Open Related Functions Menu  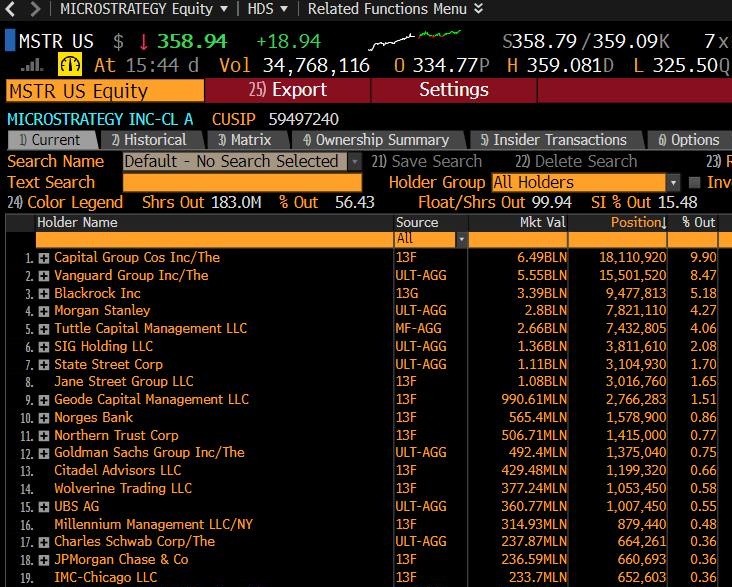click(x=395, y=9)
